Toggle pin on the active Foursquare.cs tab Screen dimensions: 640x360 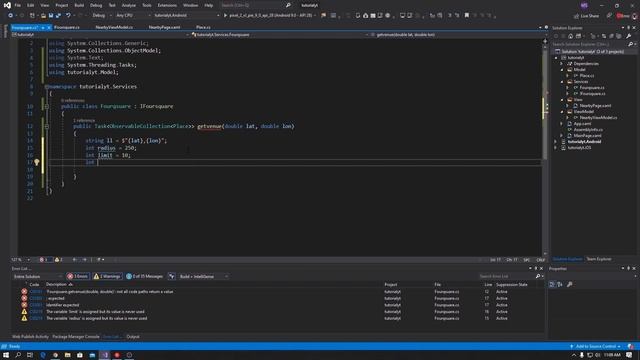tap(43, 27)
